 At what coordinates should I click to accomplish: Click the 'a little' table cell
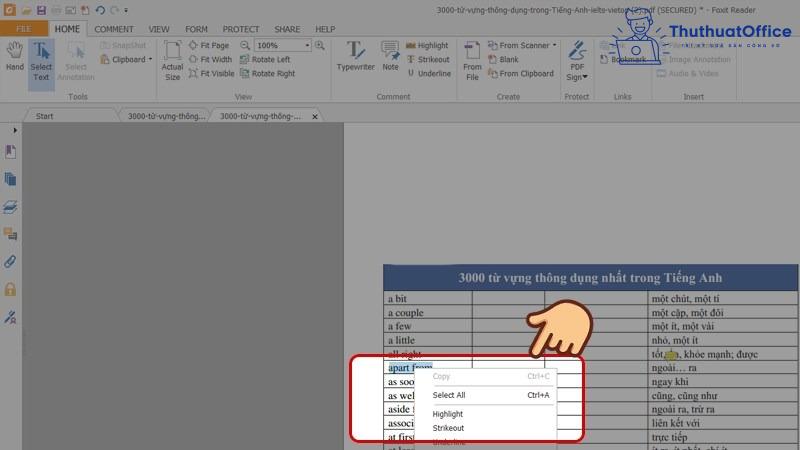pos(428,340)
